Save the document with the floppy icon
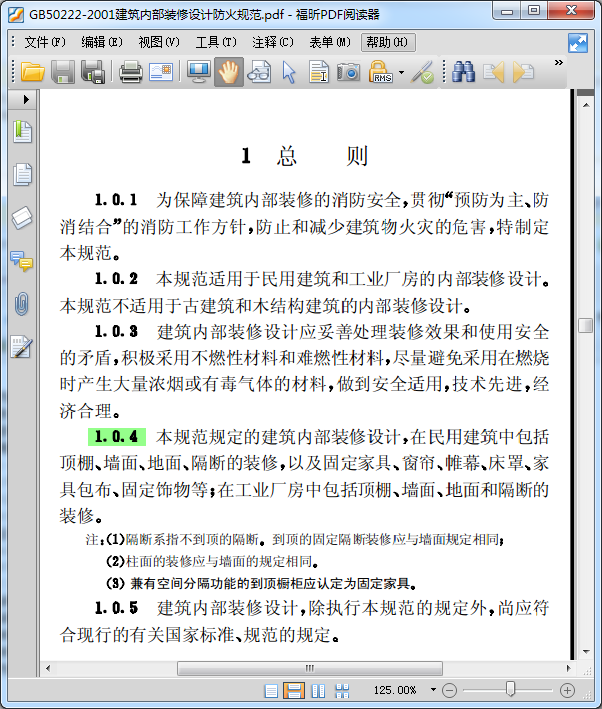The image size is (602, 709). point(63,72)
